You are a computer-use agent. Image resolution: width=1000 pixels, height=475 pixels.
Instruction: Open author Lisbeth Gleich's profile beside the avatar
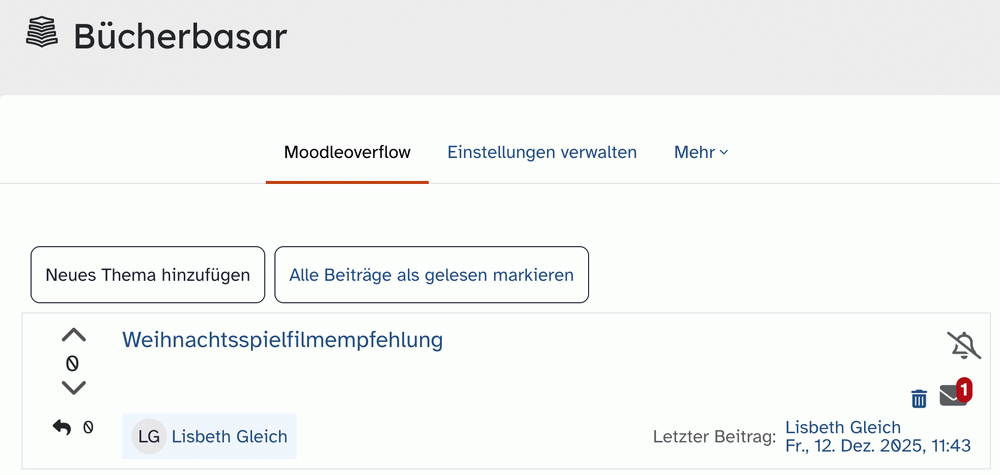229,436
